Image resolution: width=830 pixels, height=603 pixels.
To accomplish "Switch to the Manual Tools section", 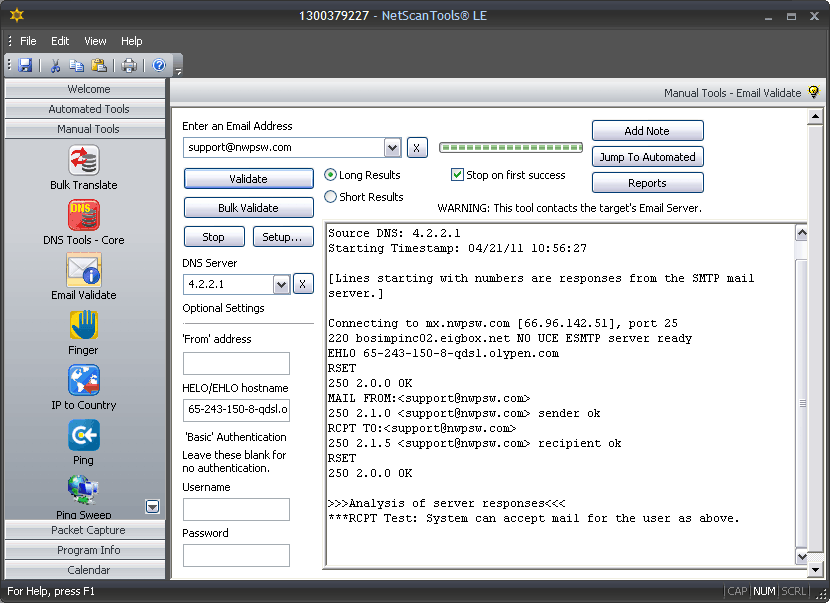I will [85, 129].
